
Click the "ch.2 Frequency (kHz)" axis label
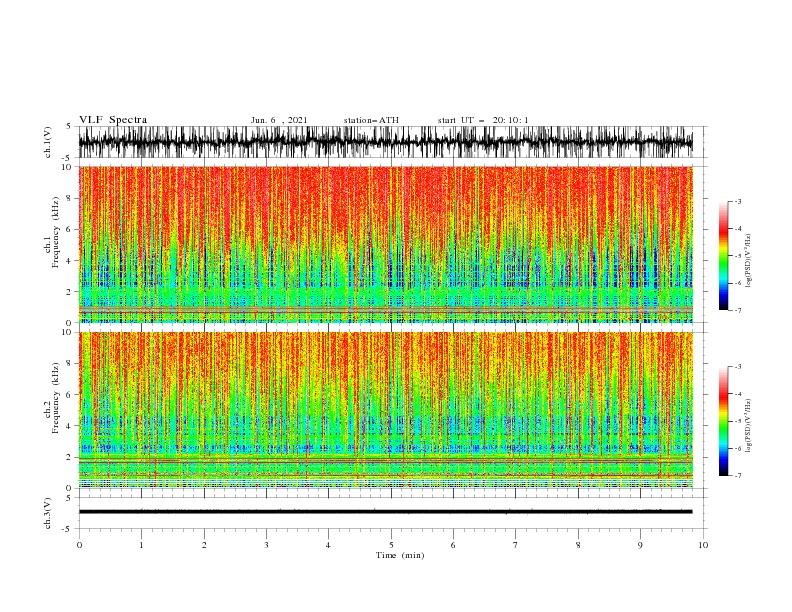(51, 398)
